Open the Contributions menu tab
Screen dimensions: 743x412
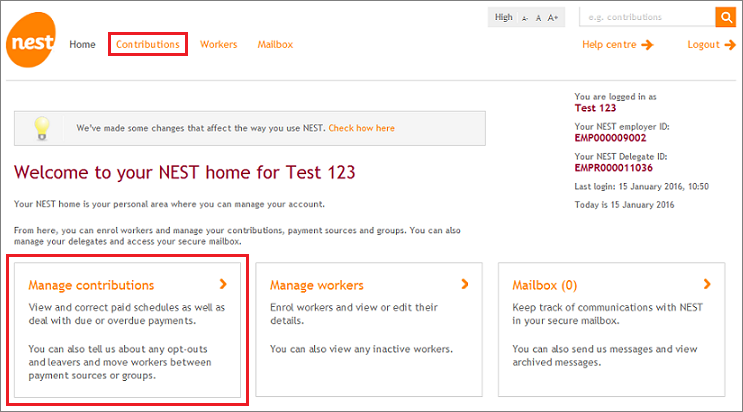click(x=148, y=45)
